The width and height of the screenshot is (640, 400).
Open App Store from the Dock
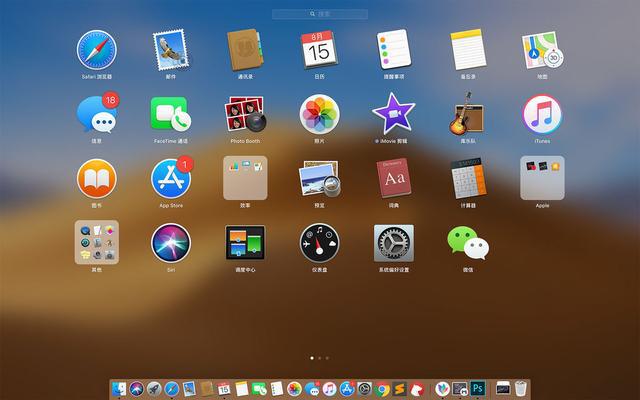point(347,389)
